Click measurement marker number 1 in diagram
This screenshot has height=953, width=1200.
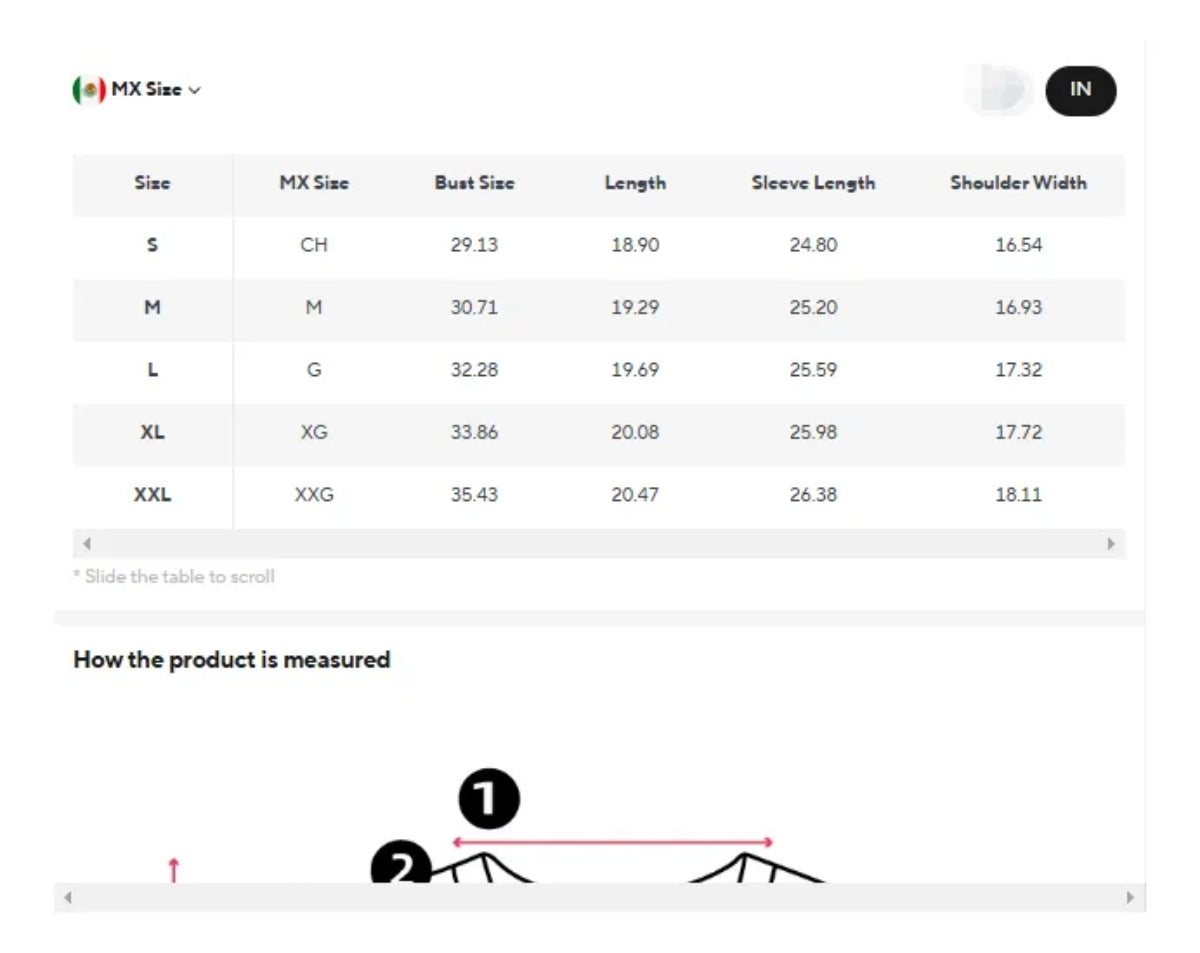click(488, 800)
